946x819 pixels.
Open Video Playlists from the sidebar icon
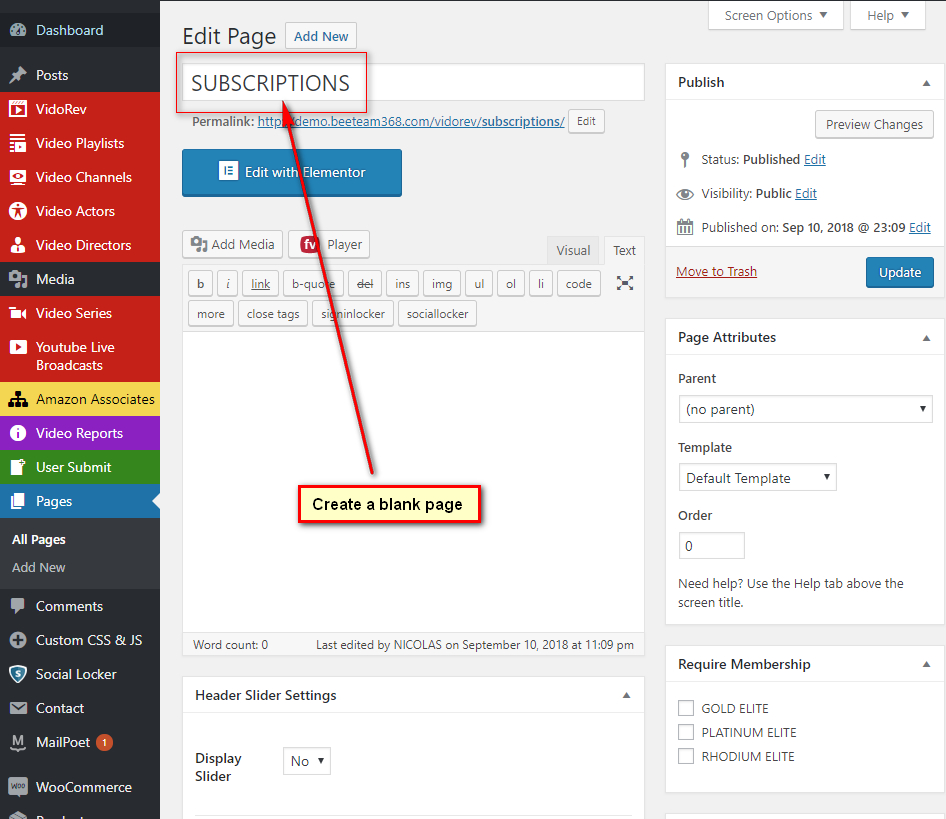point(18,143)
